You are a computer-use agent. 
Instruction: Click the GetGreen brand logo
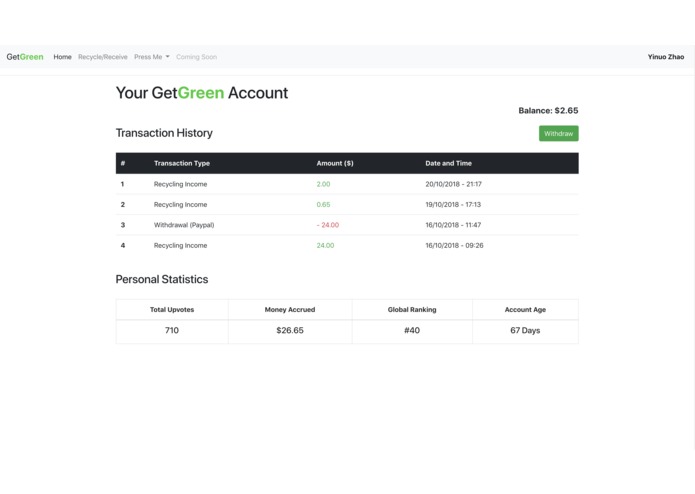pos(25,57)
